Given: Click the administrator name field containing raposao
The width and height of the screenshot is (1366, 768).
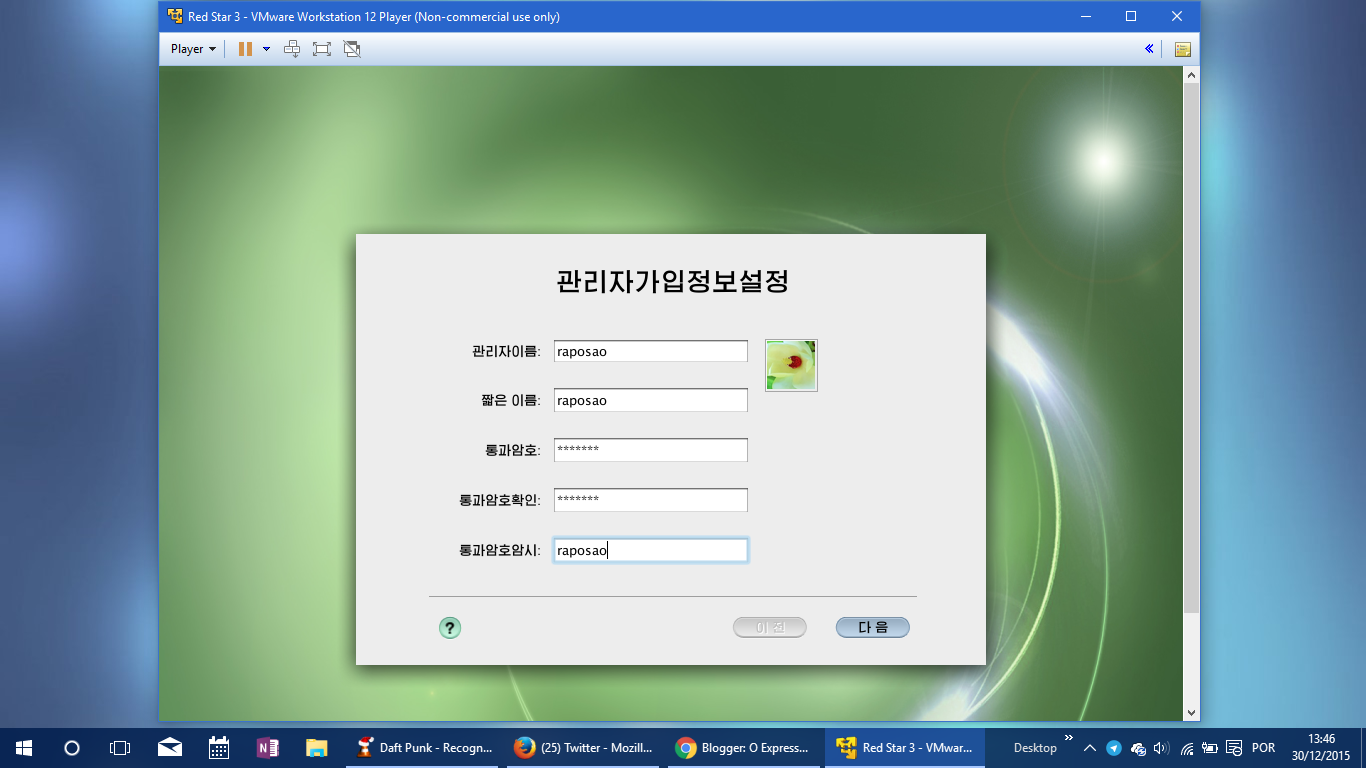Looking at the screenshot, I should [x=650, y=351].
